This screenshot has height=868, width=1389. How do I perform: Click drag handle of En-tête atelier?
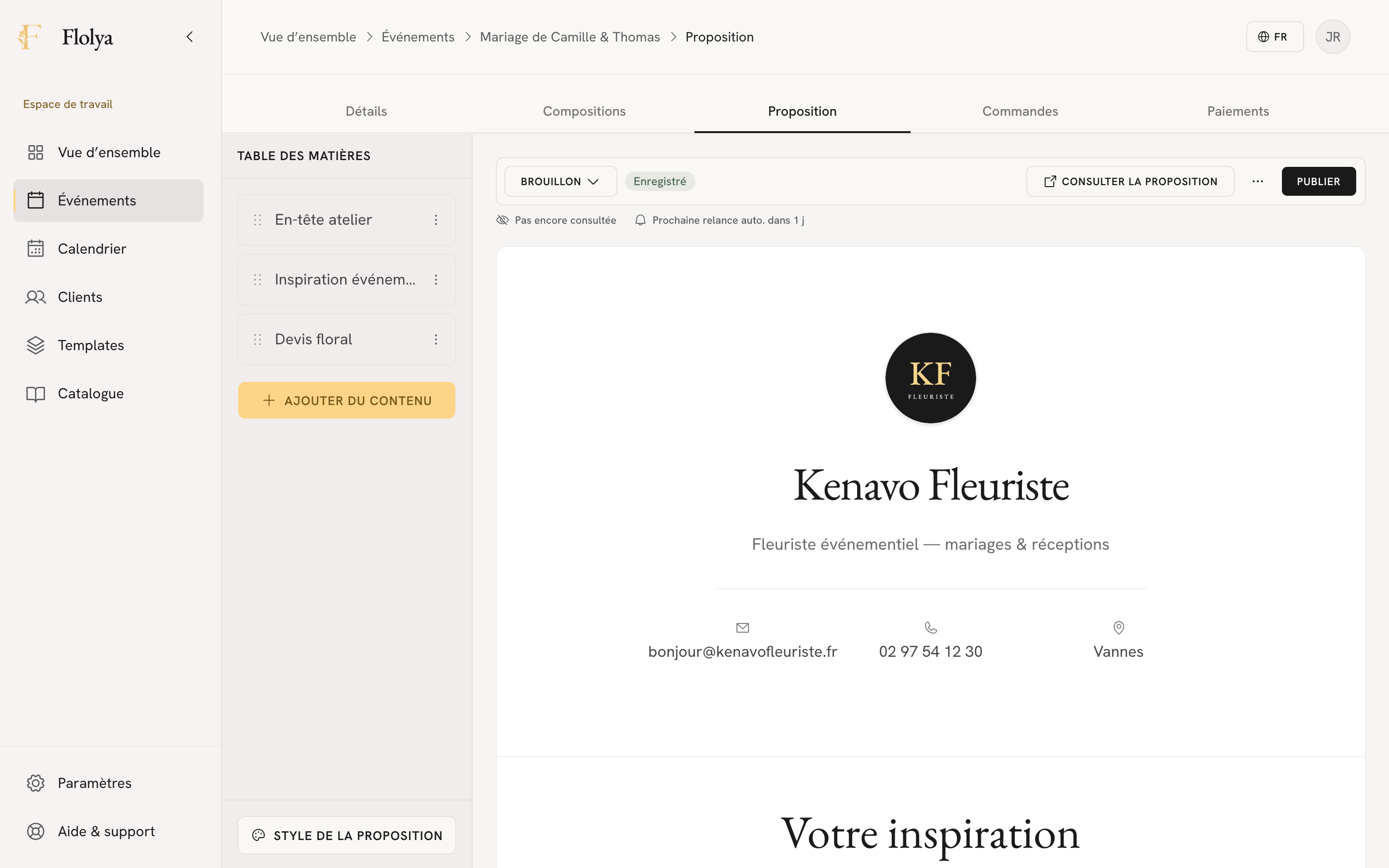258,220
